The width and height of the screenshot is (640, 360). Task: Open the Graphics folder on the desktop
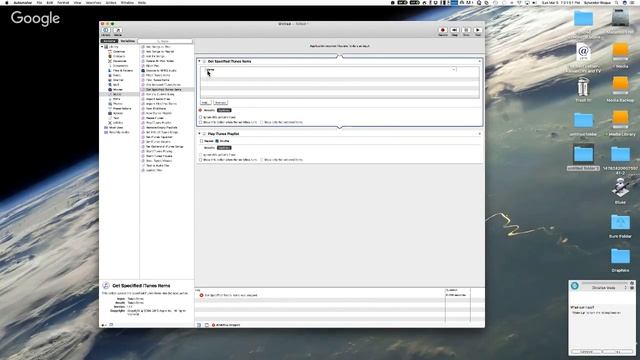pos(620,256)
